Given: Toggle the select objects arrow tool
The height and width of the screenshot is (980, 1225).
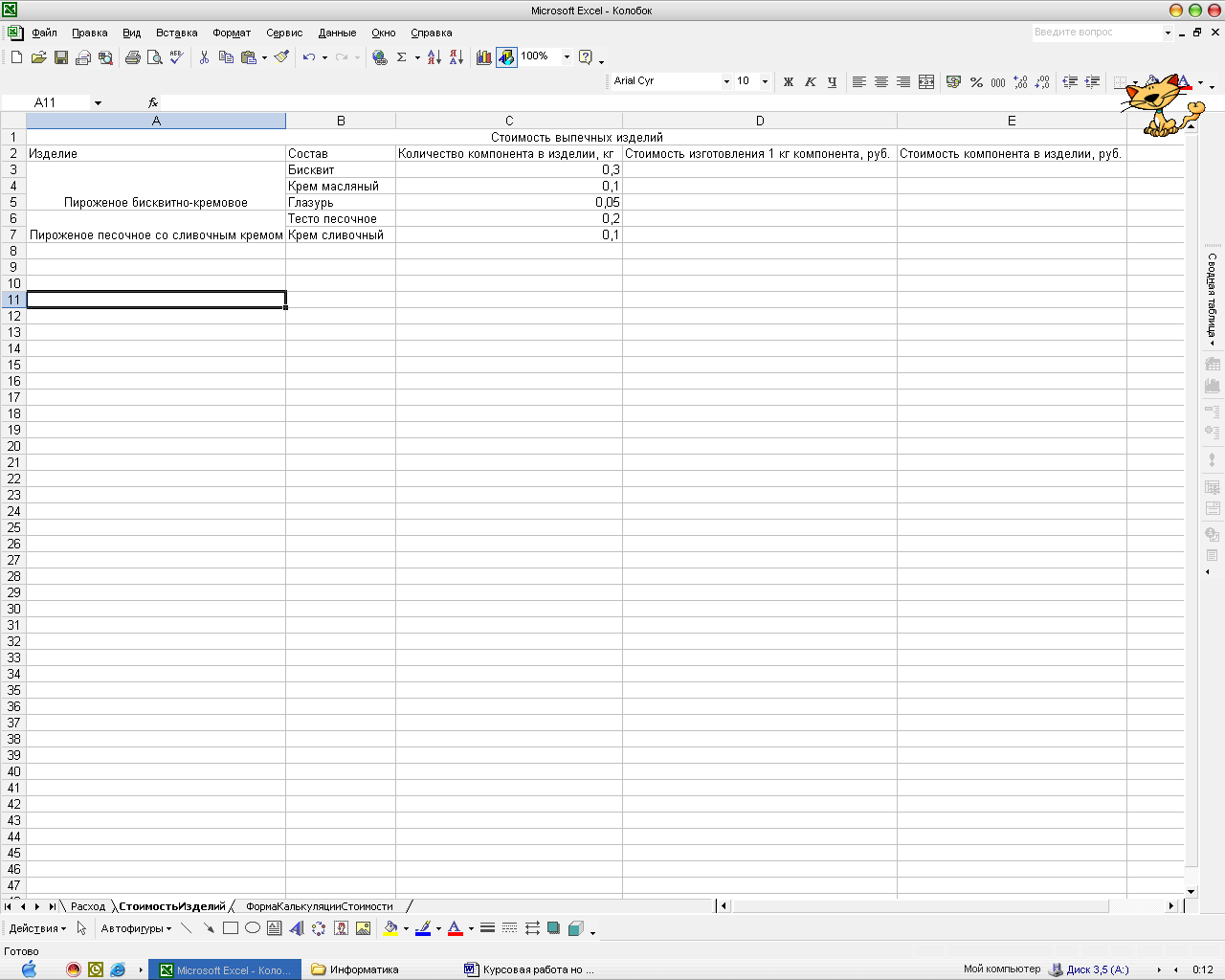Looking at the screenshot, I should pyautogui.click(x=81, y=928).
